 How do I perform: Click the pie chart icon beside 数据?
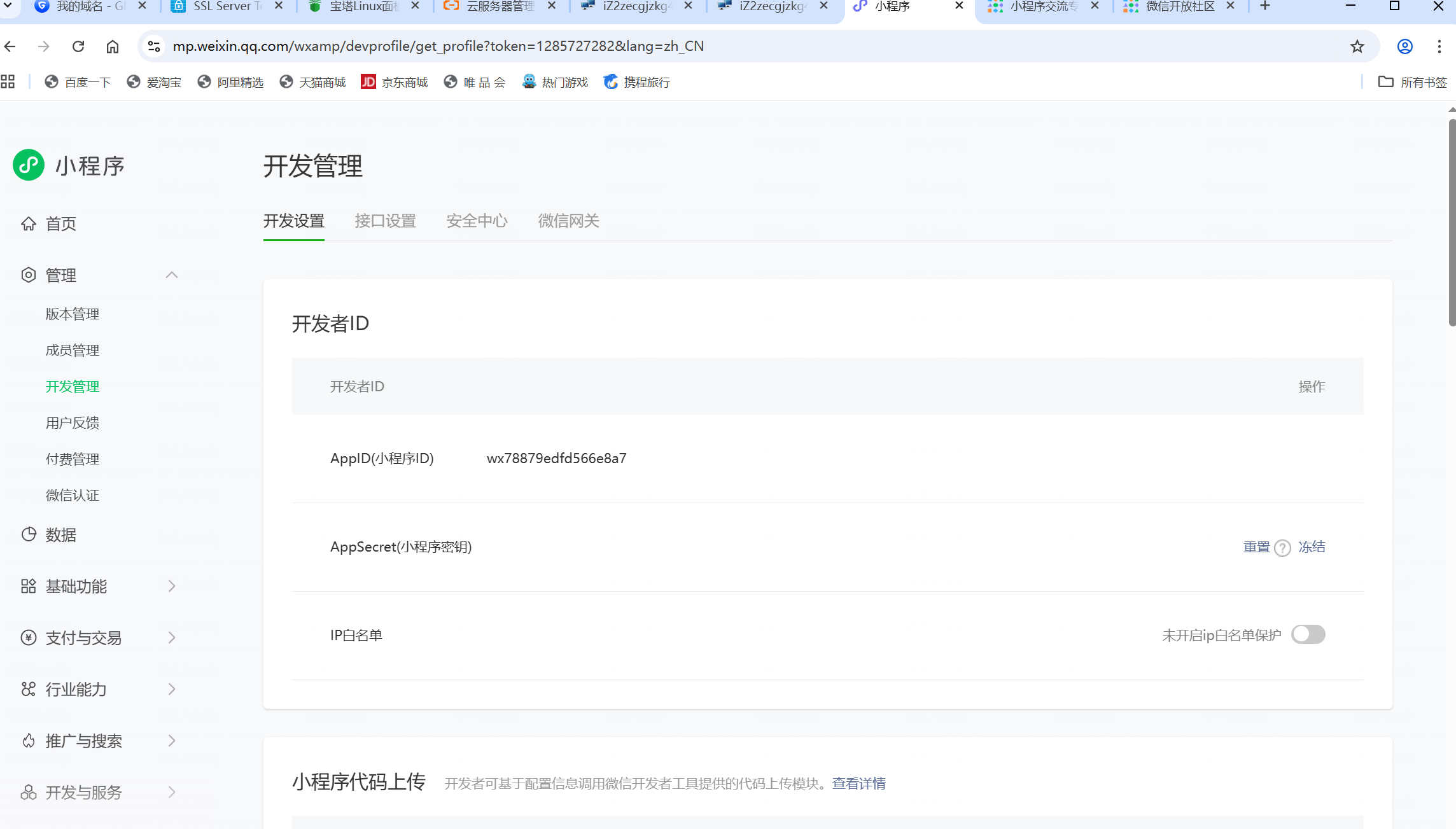(29, 534)
